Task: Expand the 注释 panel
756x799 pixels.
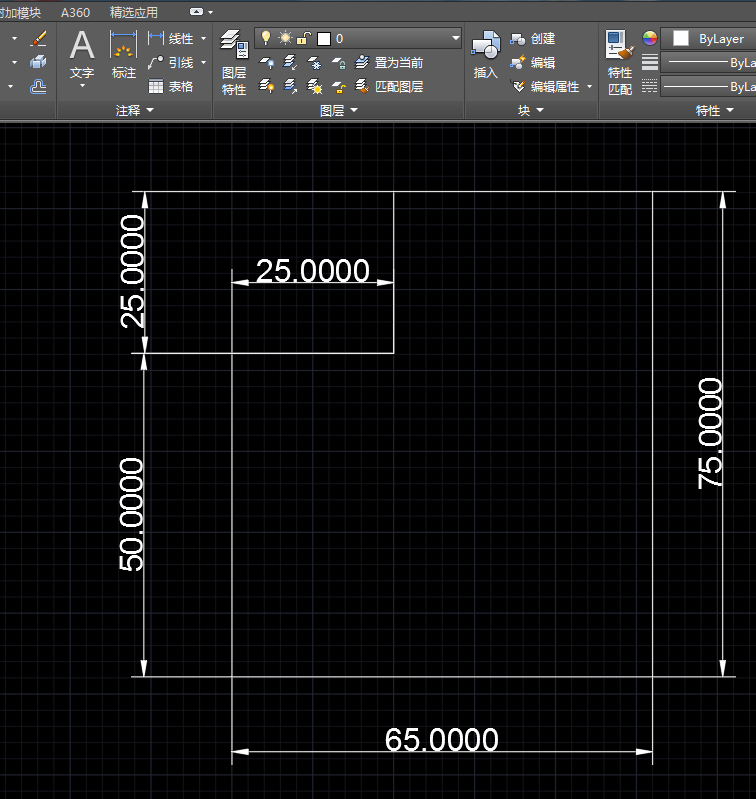Action: pos(134,111)
